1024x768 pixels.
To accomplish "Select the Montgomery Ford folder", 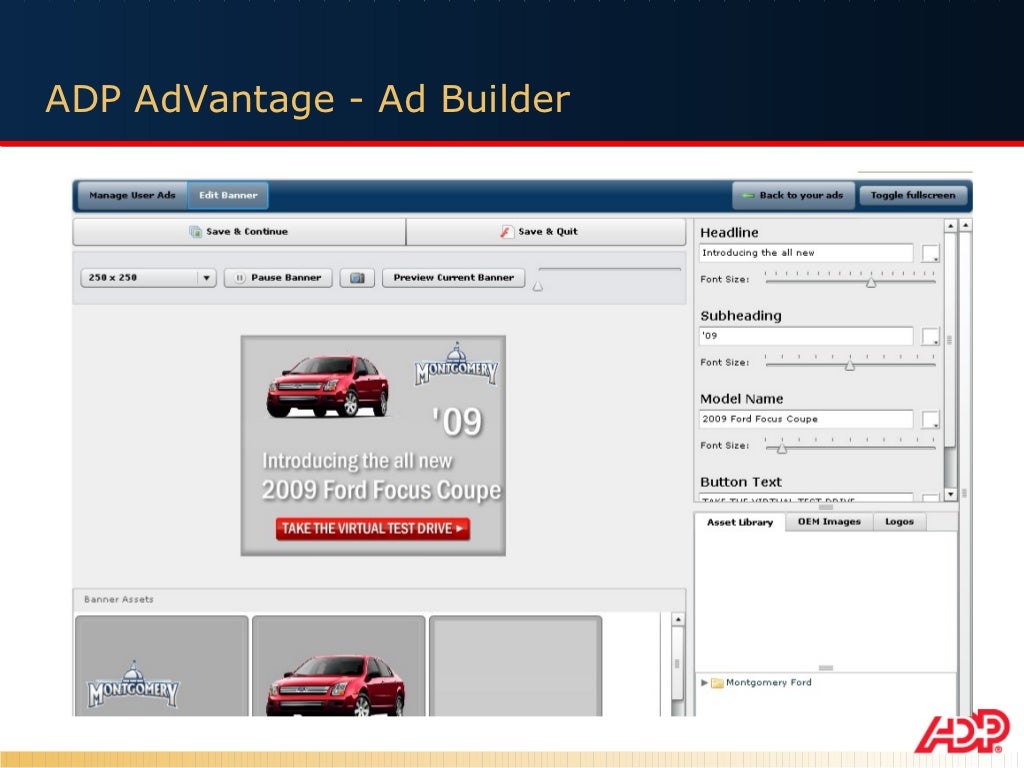I will click(761, 682).
